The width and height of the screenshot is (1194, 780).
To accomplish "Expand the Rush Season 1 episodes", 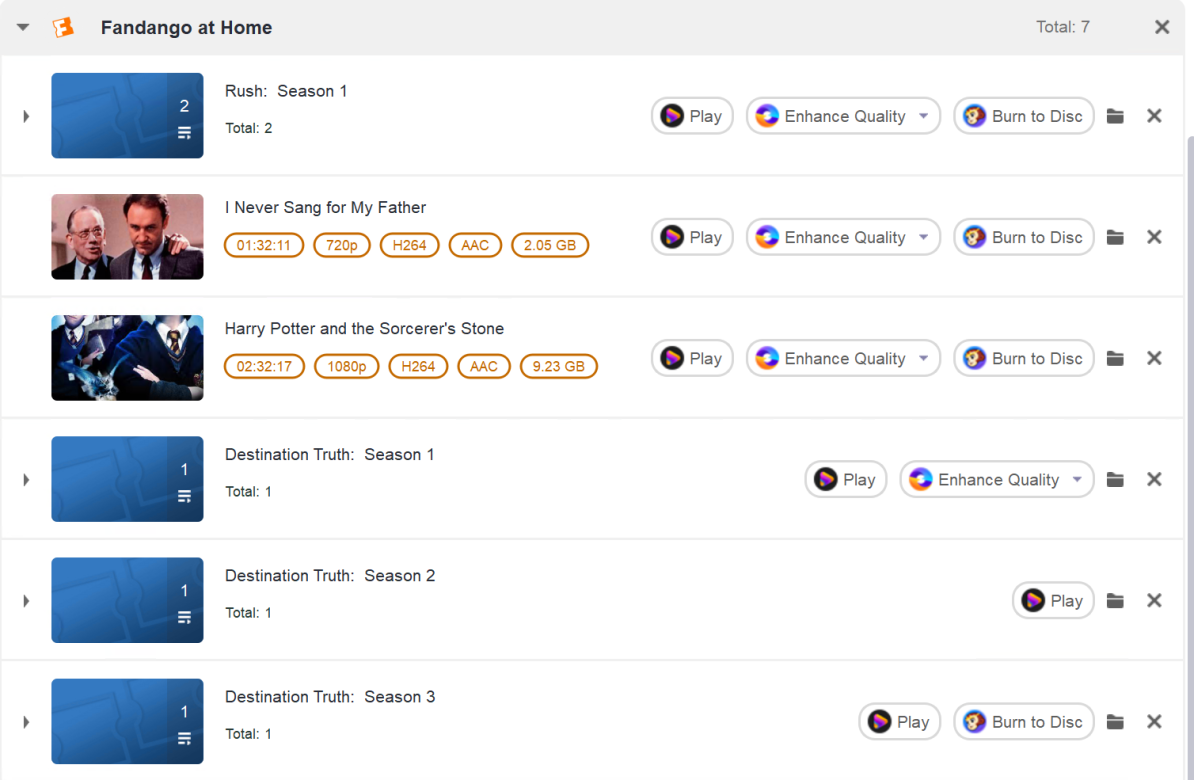I will [x=26, y=116].
